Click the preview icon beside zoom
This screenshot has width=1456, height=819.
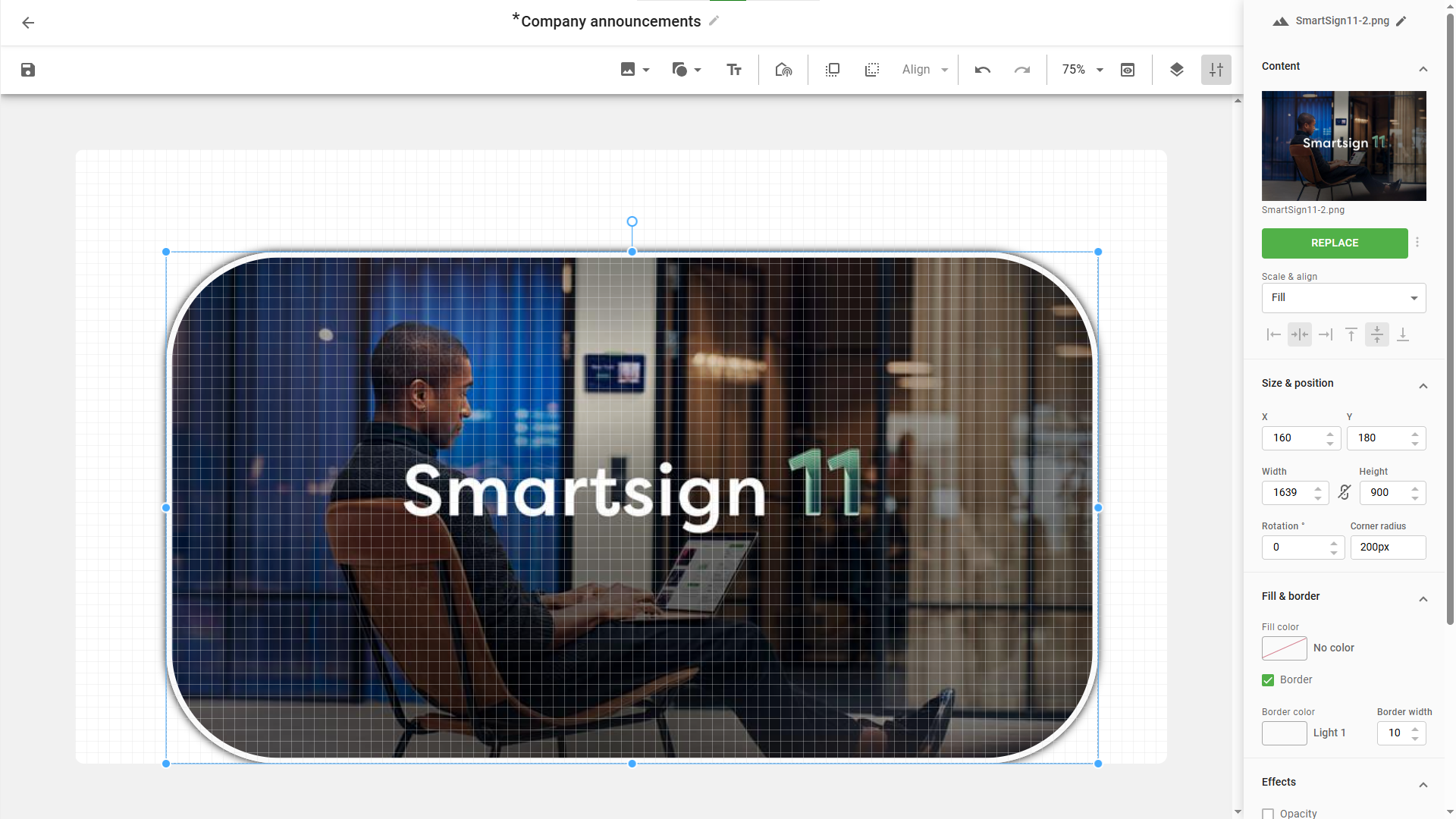[x=1128, y=70]
